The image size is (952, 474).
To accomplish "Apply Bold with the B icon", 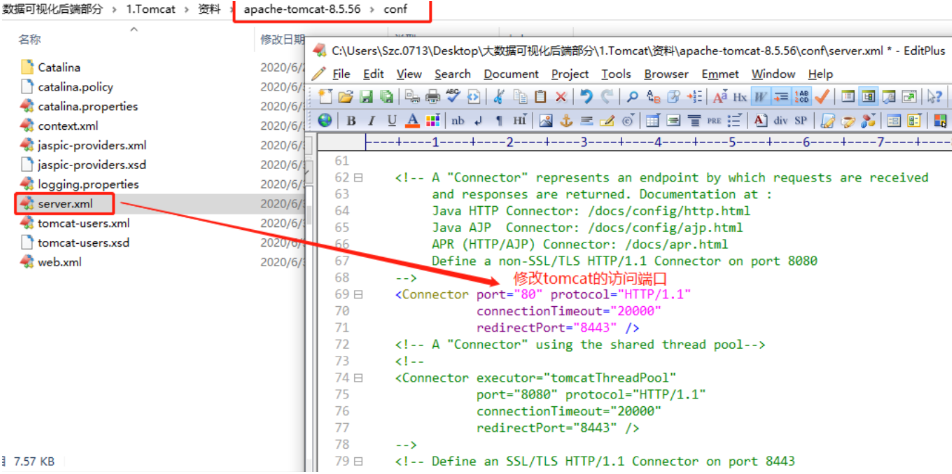I will click(352, 120).
